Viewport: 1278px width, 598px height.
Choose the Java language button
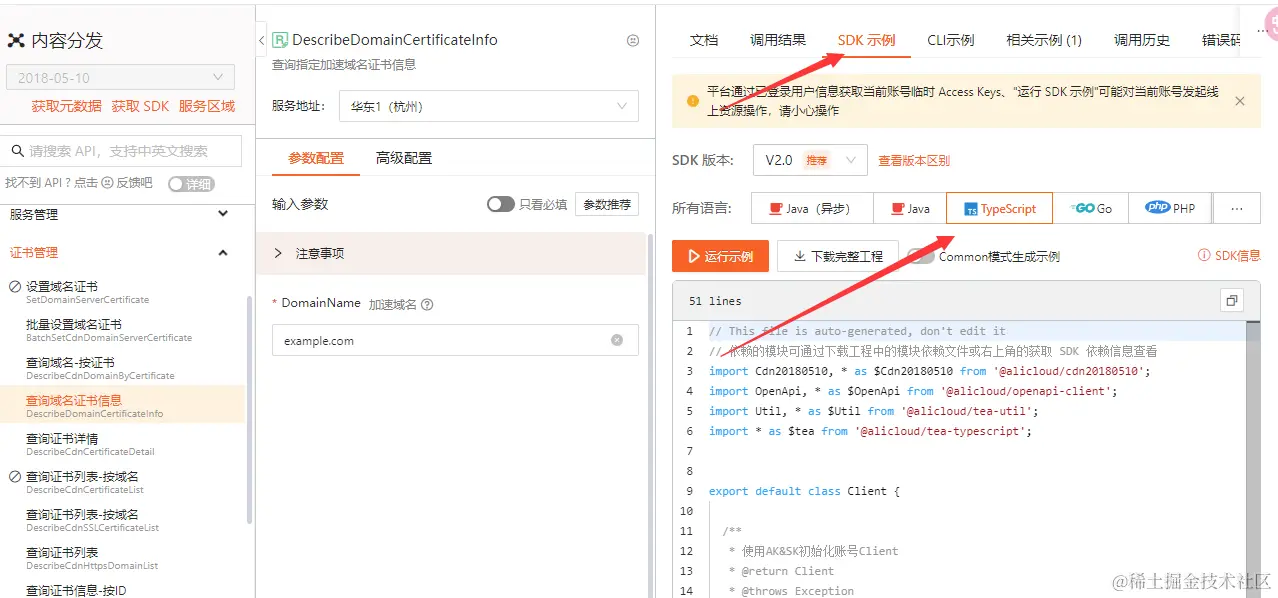tap(910, 208)
